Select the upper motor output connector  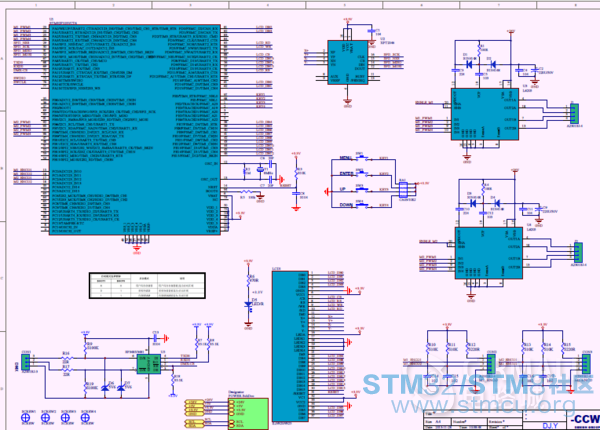click(574, 114)
